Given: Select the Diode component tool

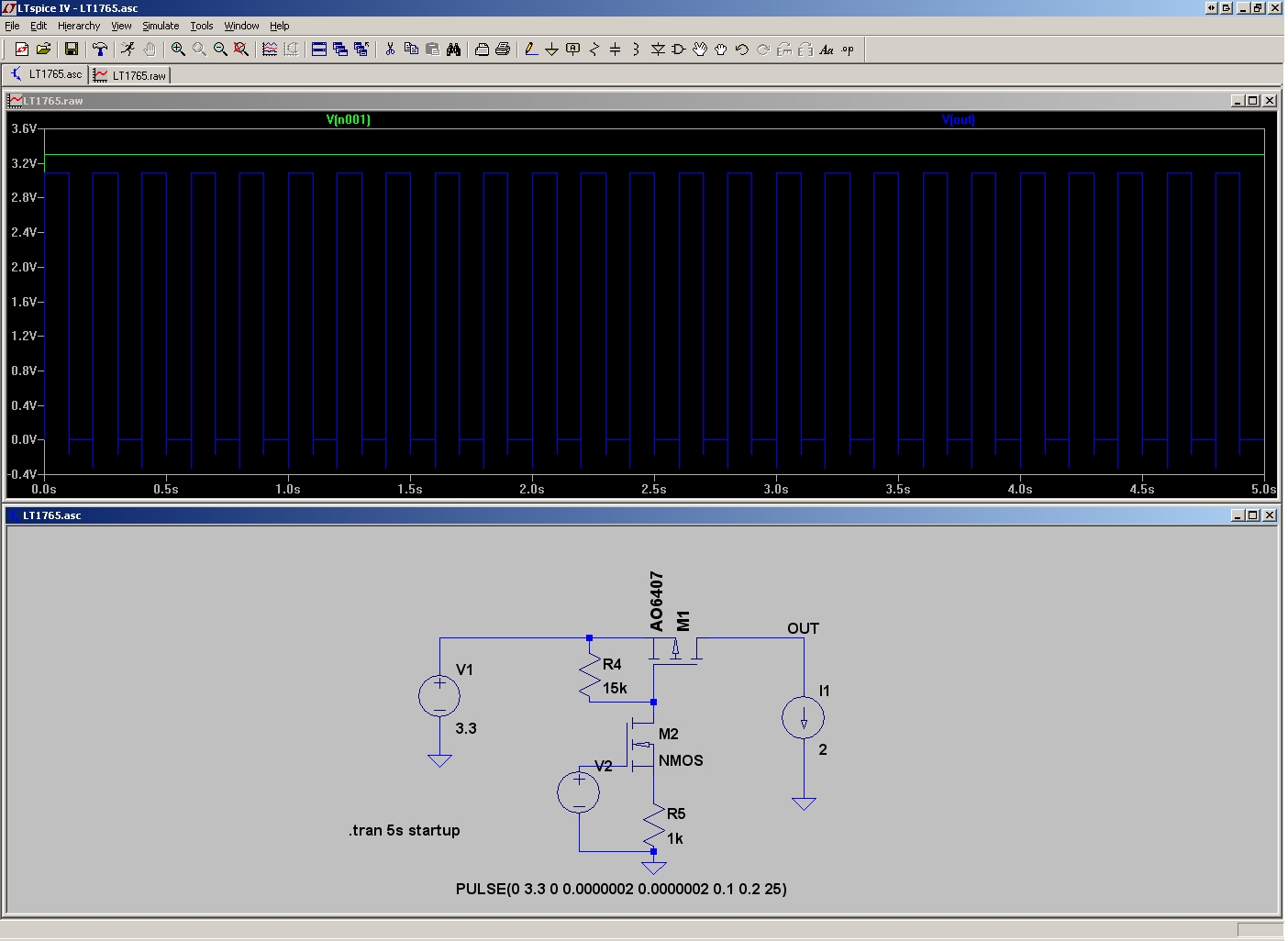Looking at the screenshot, I should coord(658,50).
